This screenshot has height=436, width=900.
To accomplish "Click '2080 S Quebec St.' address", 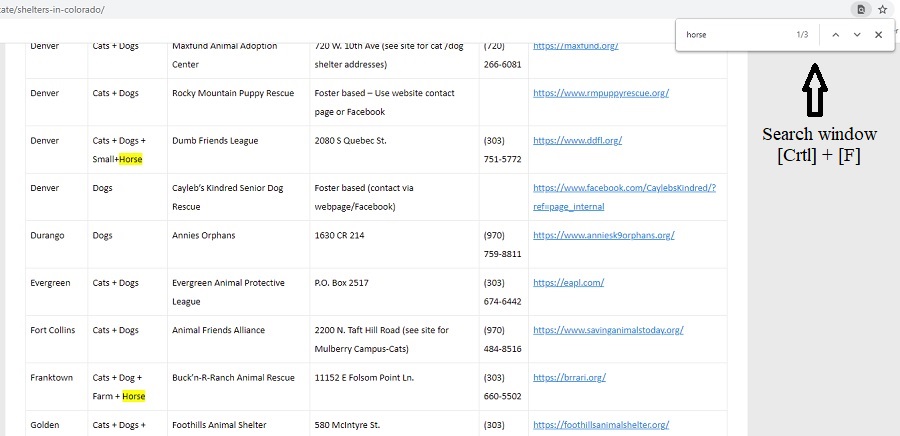I will pyautogui.click(x=351, y=141).
